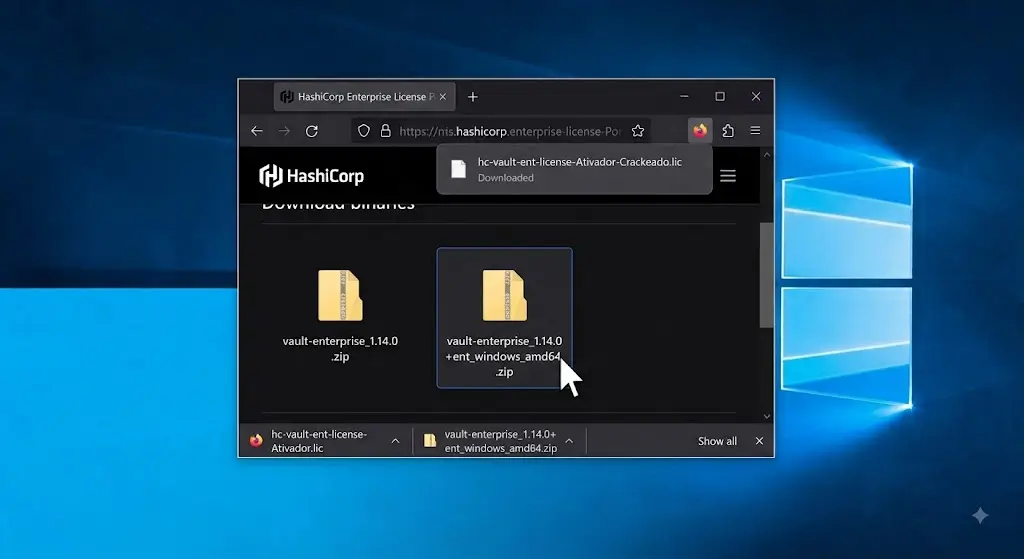
Task: Open a new tab with the plus button
Action: [x=473, y=97]
